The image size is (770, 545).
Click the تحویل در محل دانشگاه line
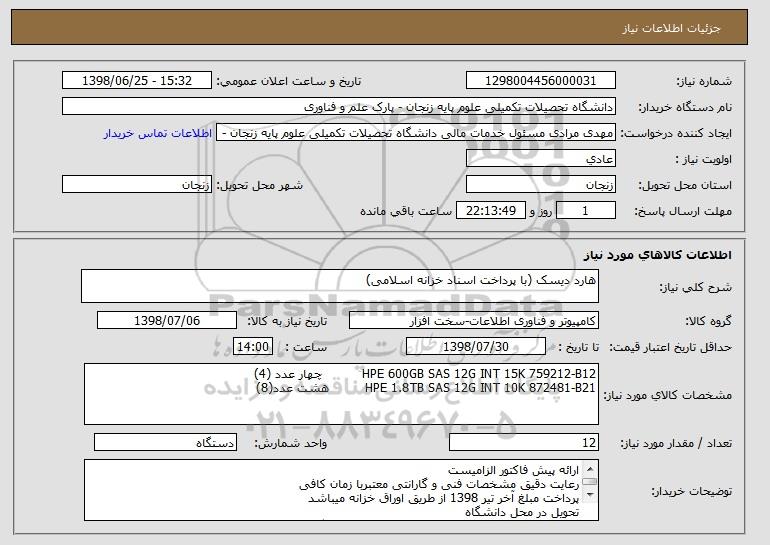click(x=522, y=513)
